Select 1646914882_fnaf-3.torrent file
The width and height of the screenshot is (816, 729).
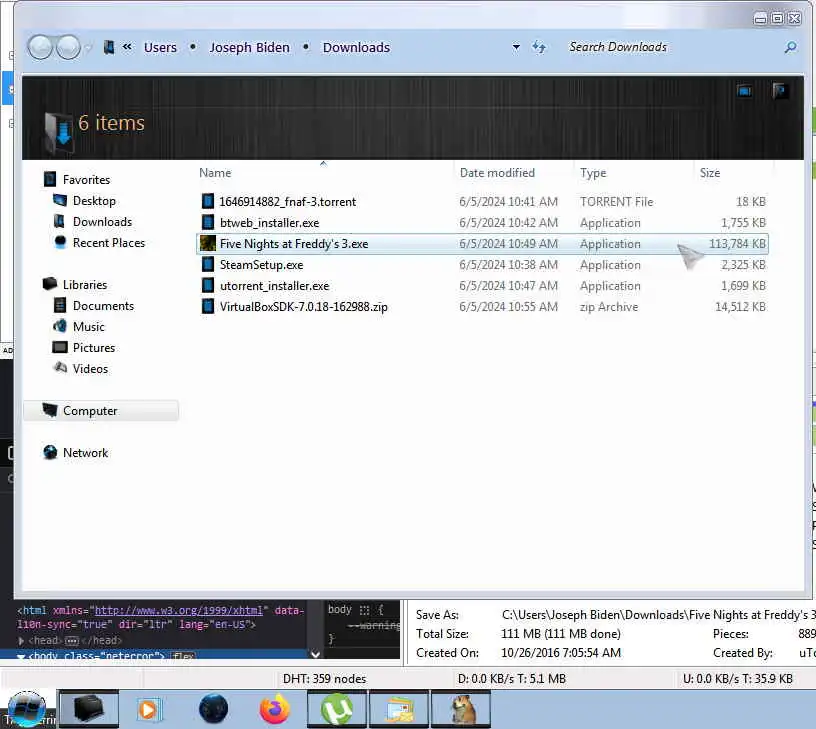pos(482,201)
